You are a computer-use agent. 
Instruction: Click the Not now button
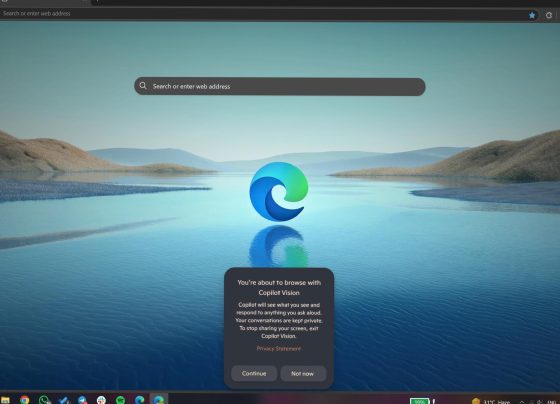pos(303,373)
